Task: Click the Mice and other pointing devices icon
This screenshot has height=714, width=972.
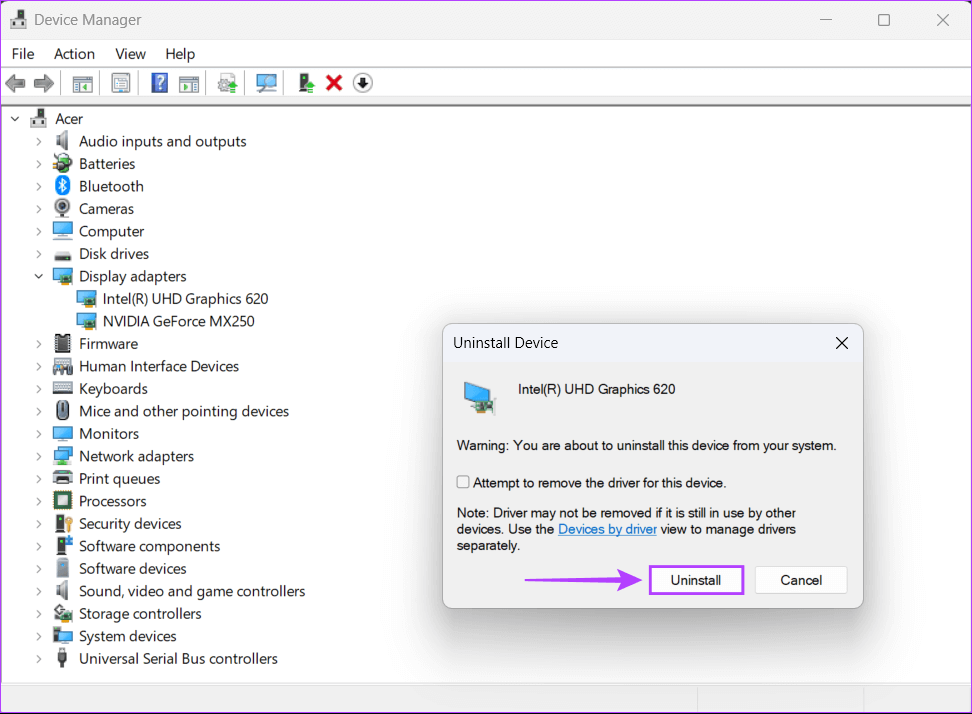Action: [63, 410]
